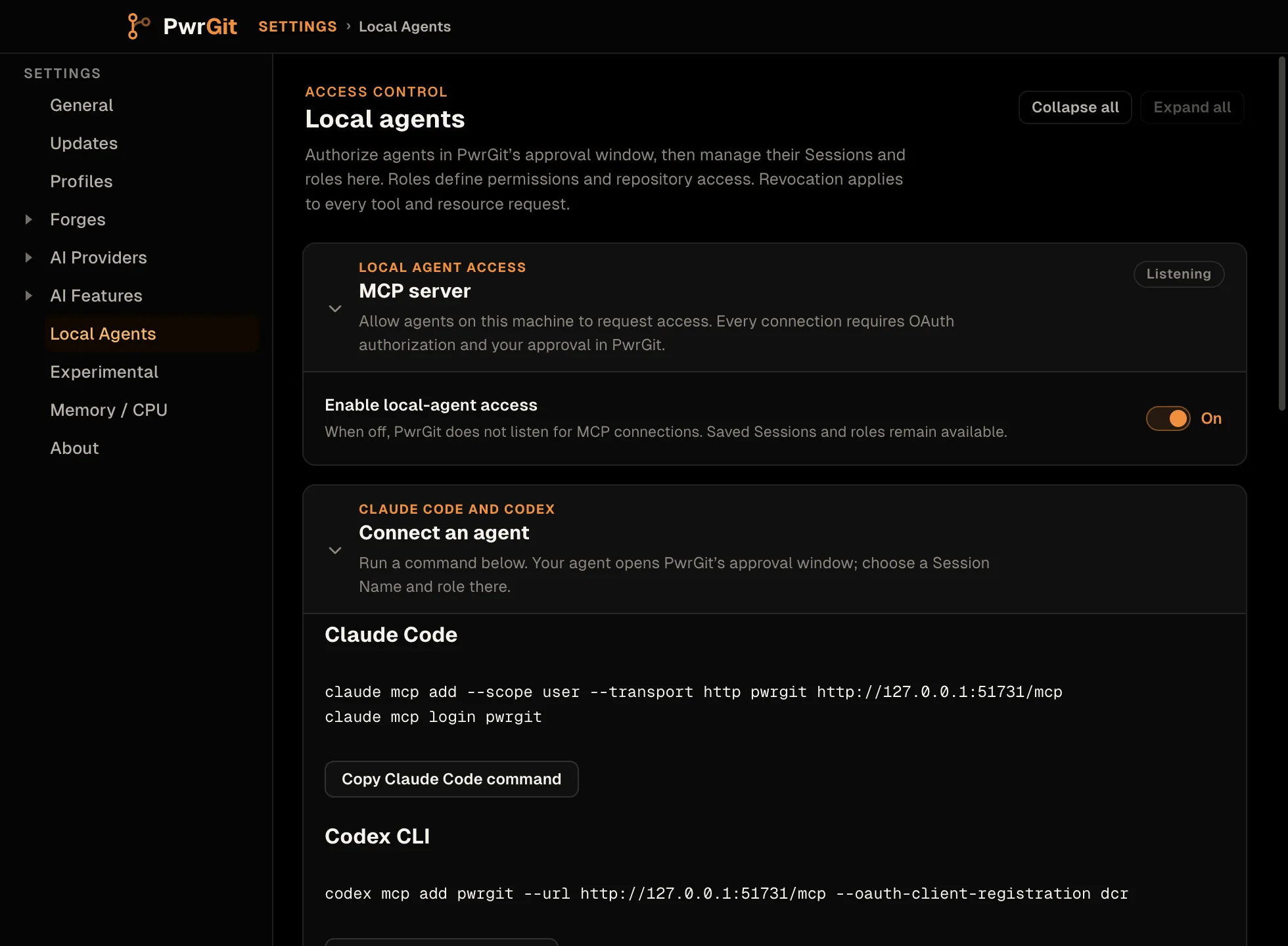Viewport: 1288px width, 946px height.
Task: Toggle Enable local-agent access switch
Action: click(x=1168, y=418)
